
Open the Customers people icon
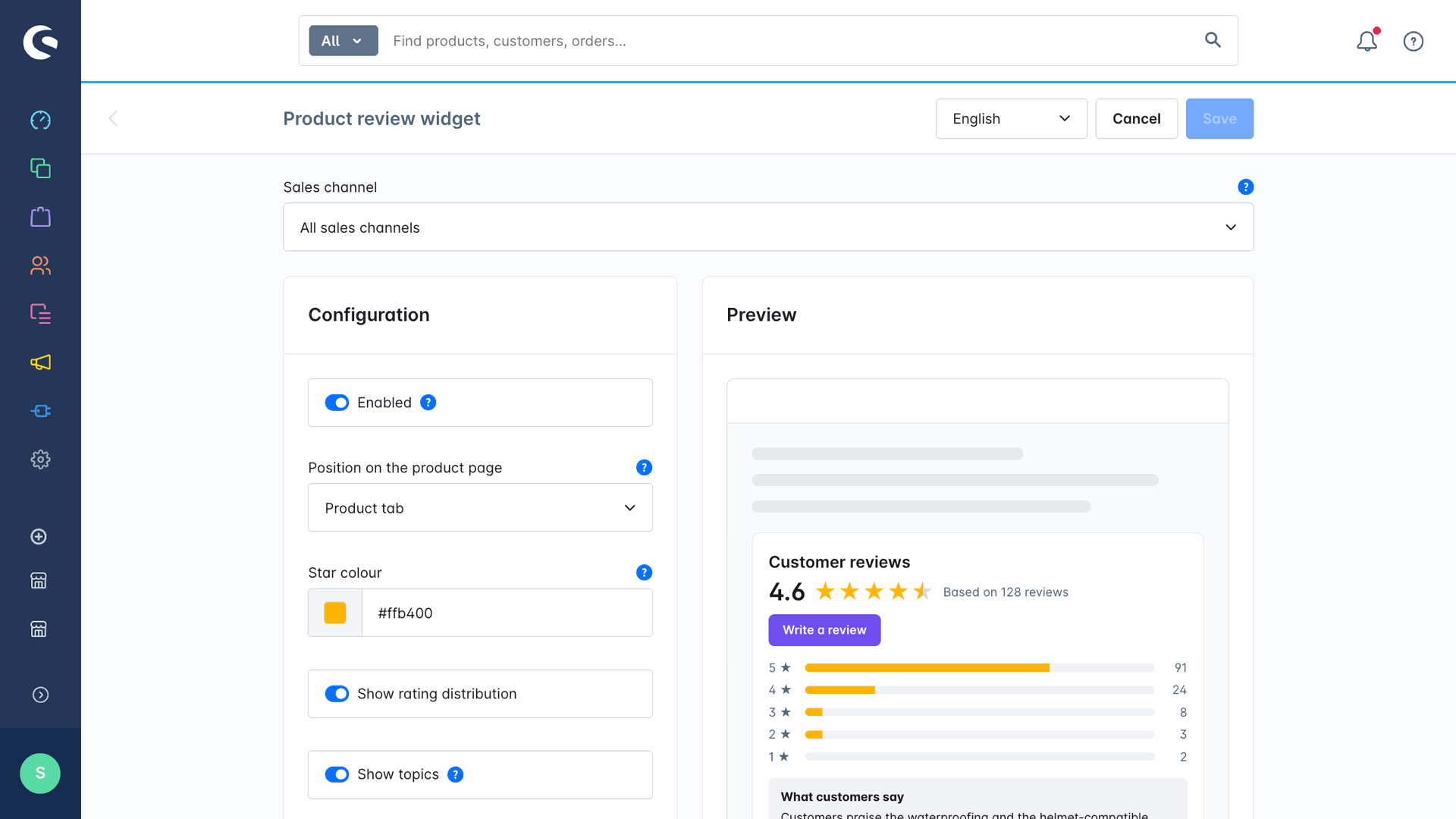[40, 265]
